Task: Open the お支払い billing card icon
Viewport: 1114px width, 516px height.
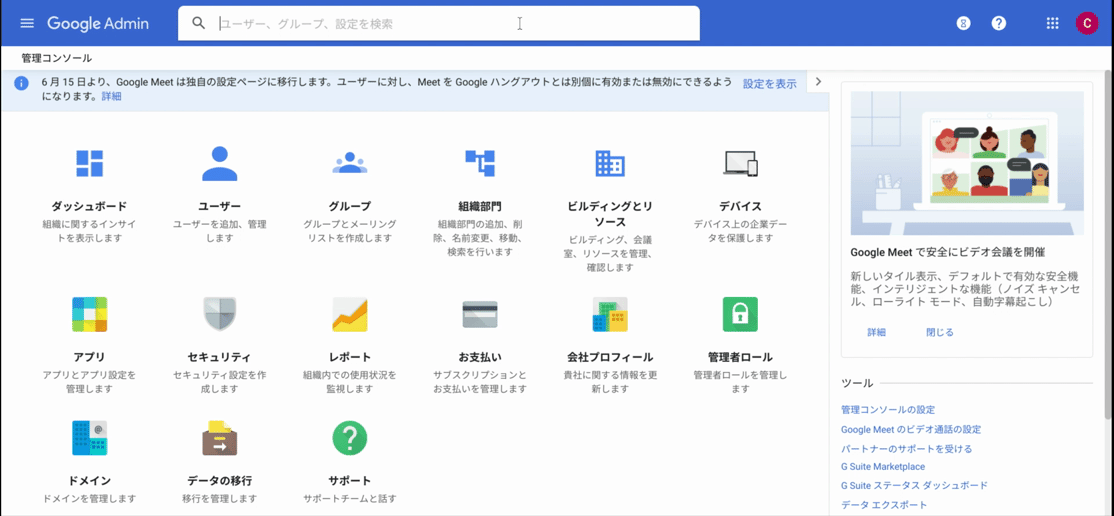Action: click(480, 314)
